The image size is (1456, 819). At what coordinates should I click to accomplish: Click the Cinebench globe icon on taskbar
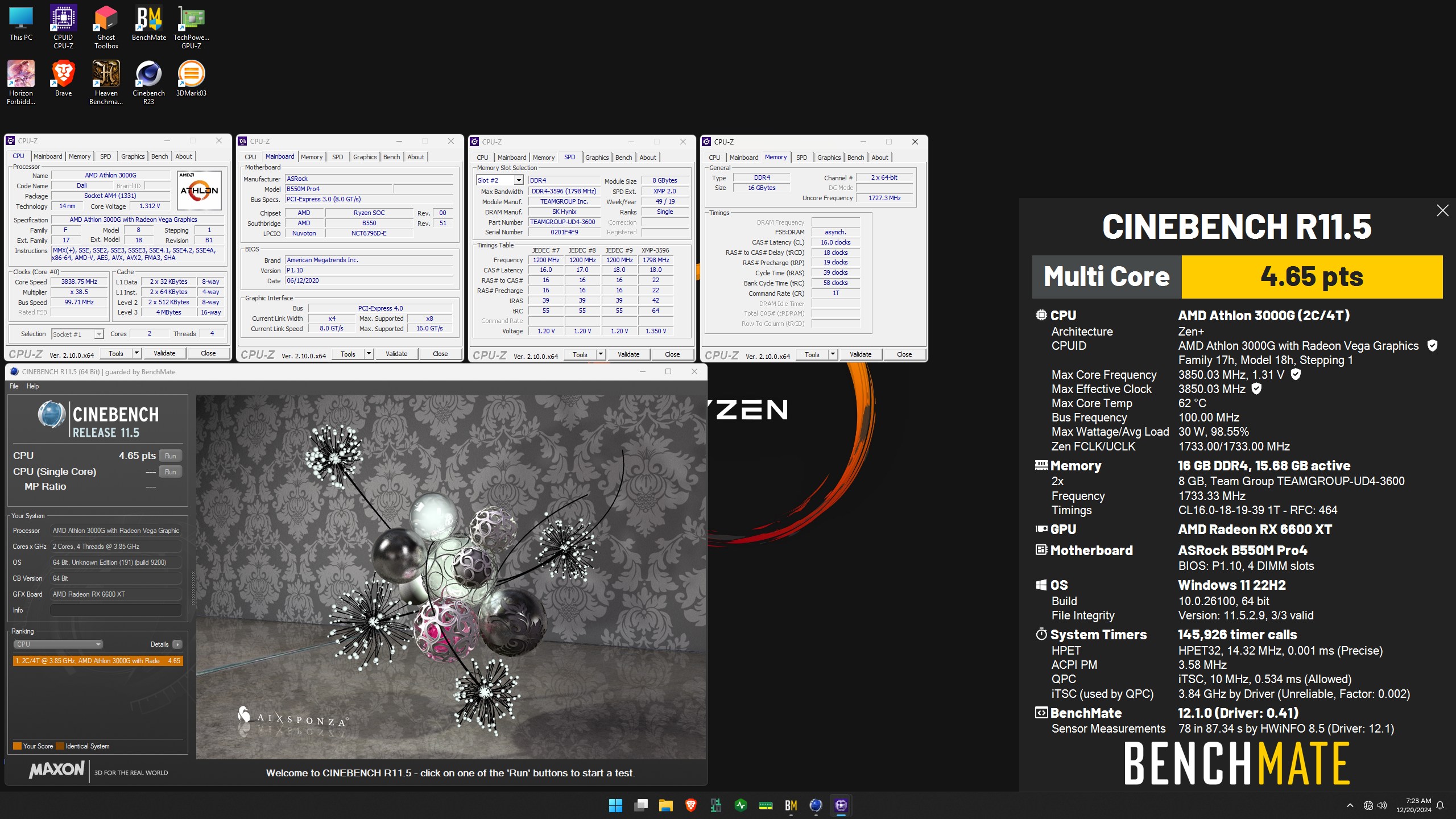(816, 805)
